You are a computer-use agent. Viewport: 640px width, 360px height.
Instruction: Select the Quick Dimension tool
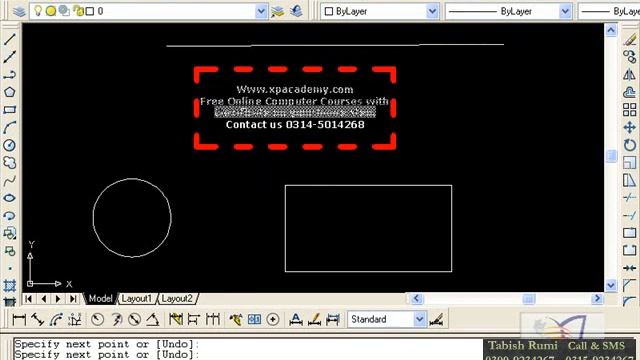tap(176, 319)
